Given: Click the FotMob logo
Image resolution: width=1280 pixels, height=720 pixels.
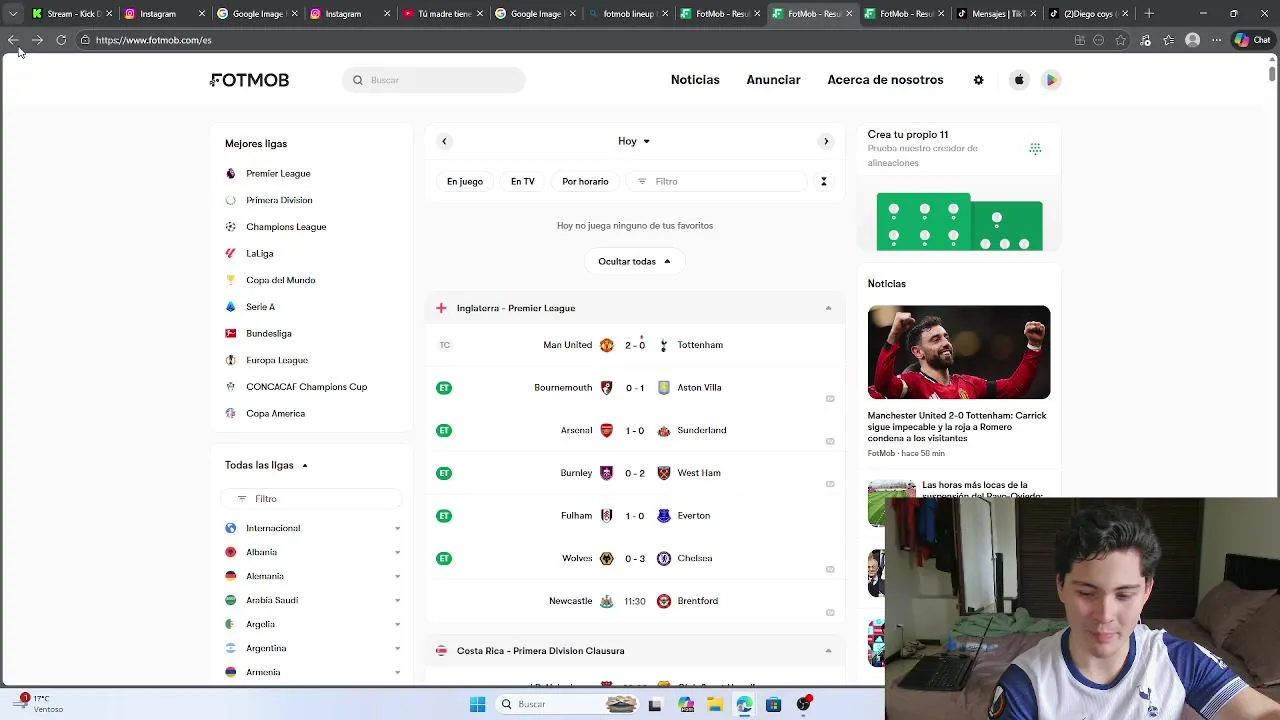Looking at the screenshot, I should (249, 80).
